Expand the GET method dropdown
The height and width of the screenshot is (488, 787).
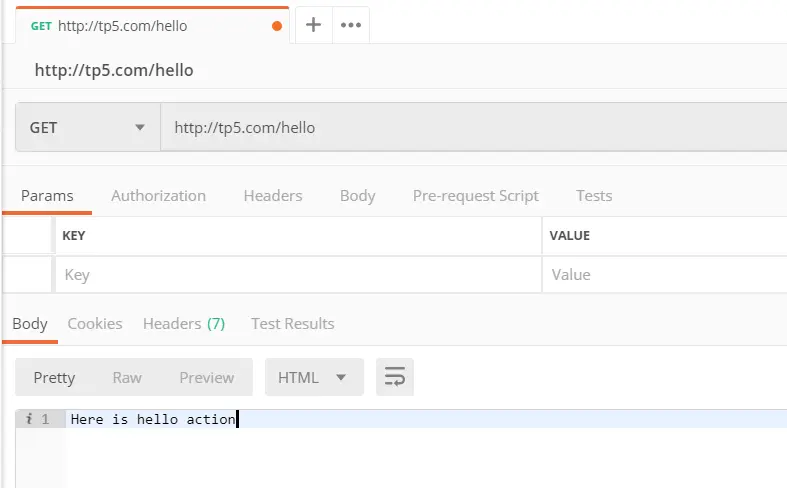click(x=88, y=128)
